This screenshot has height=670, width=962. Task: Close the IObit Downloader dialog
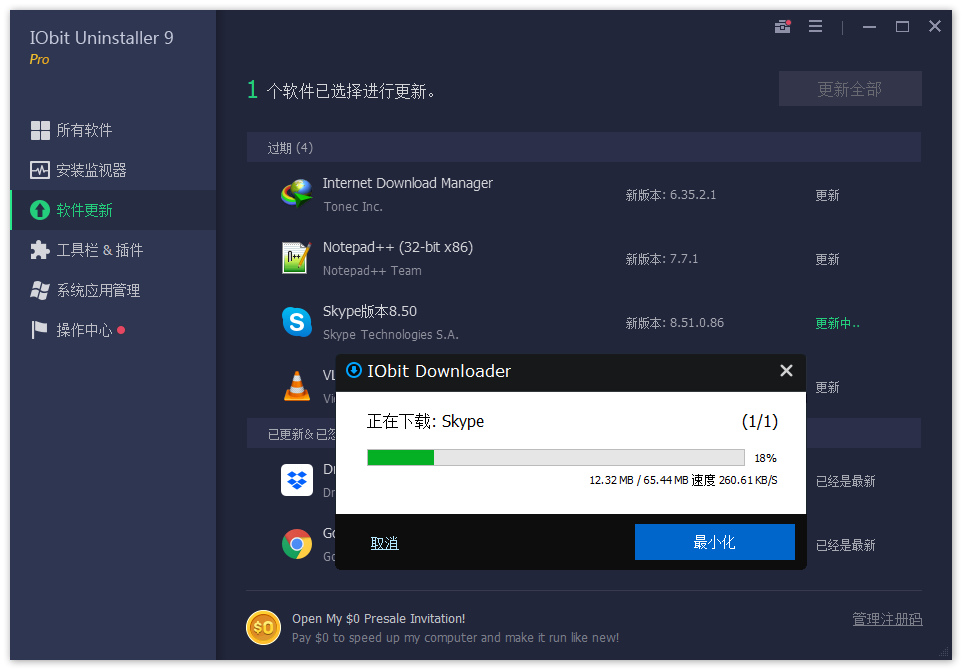point(787,371)
